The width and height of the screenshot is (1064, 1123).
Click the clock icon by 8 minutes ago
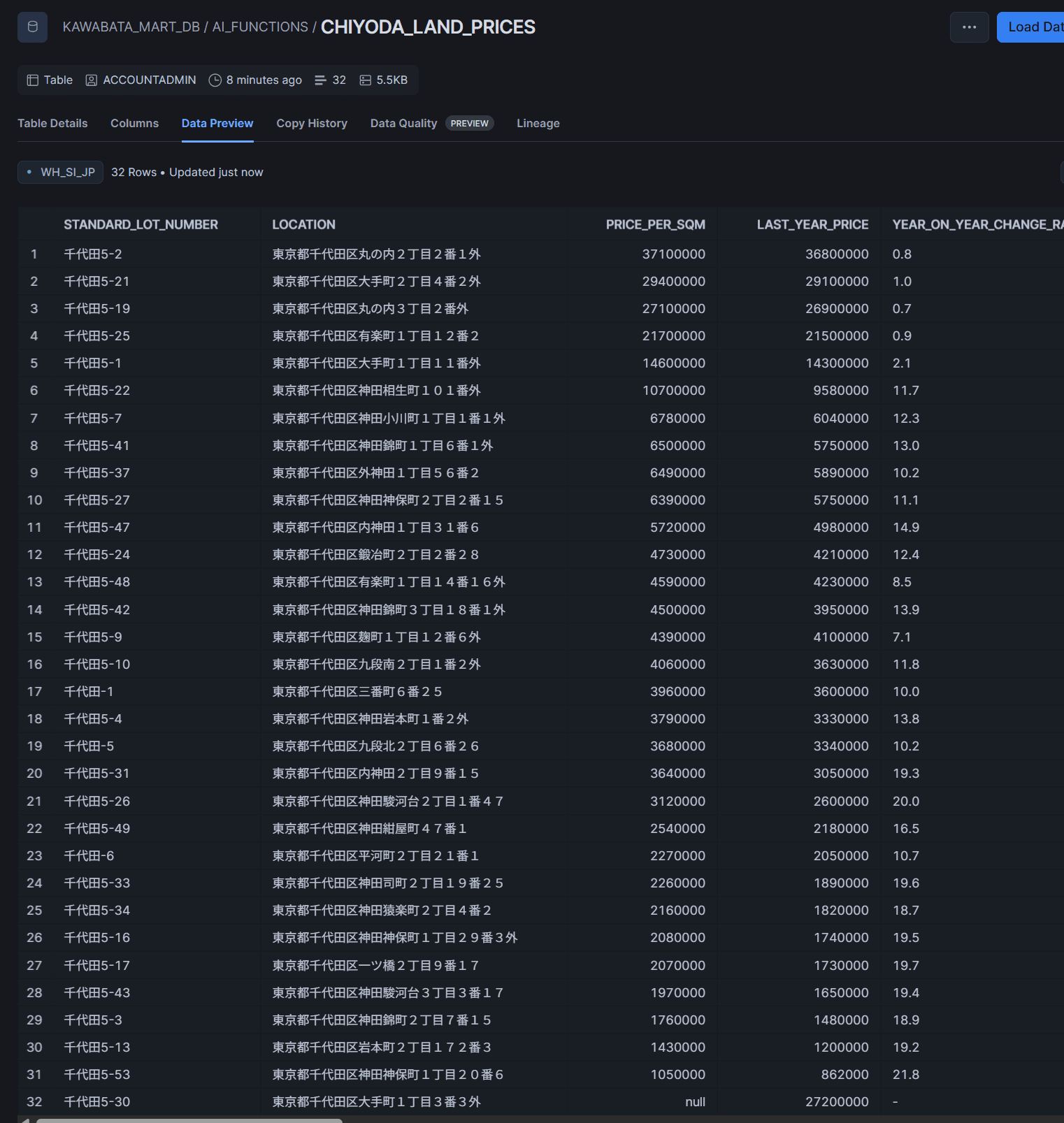click(x=215, y=80)
